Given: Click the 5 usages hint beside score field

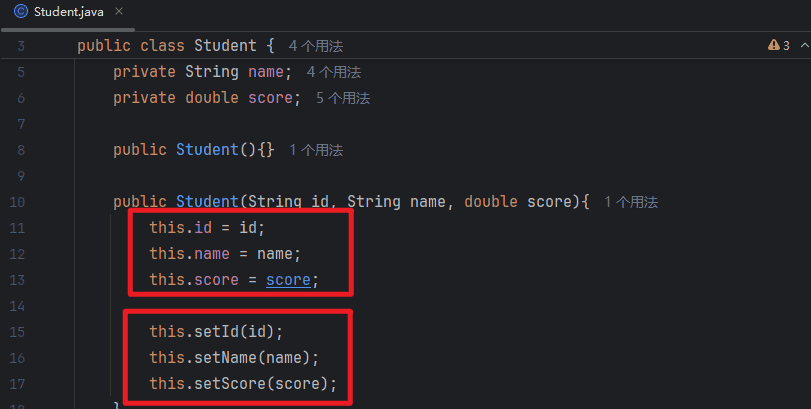Looking at the screenshot, I should [x=342, y=98].
